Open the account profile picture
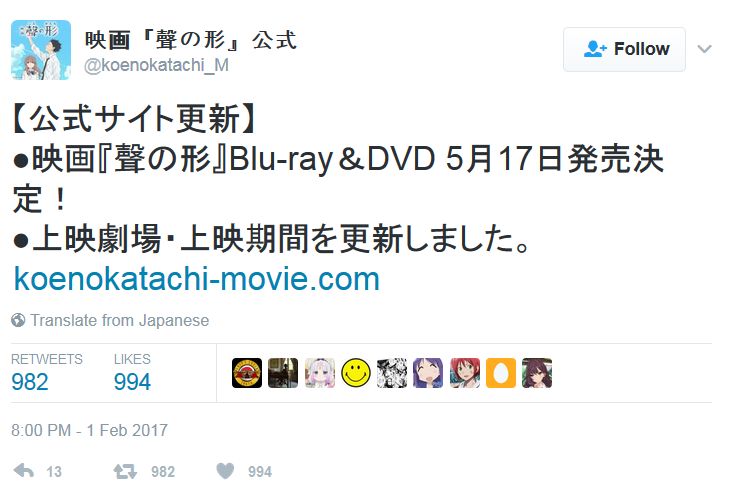The image size is (734, 496). (x=41, y=50)
